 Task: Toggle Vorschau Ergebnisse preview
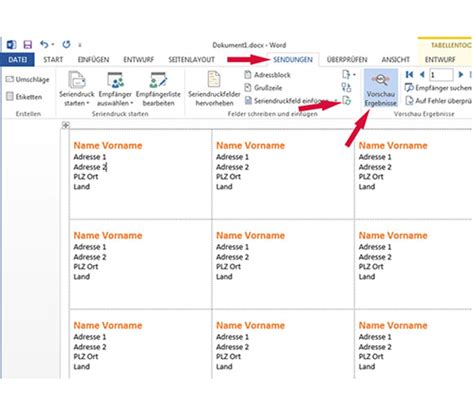pos(381,89)
